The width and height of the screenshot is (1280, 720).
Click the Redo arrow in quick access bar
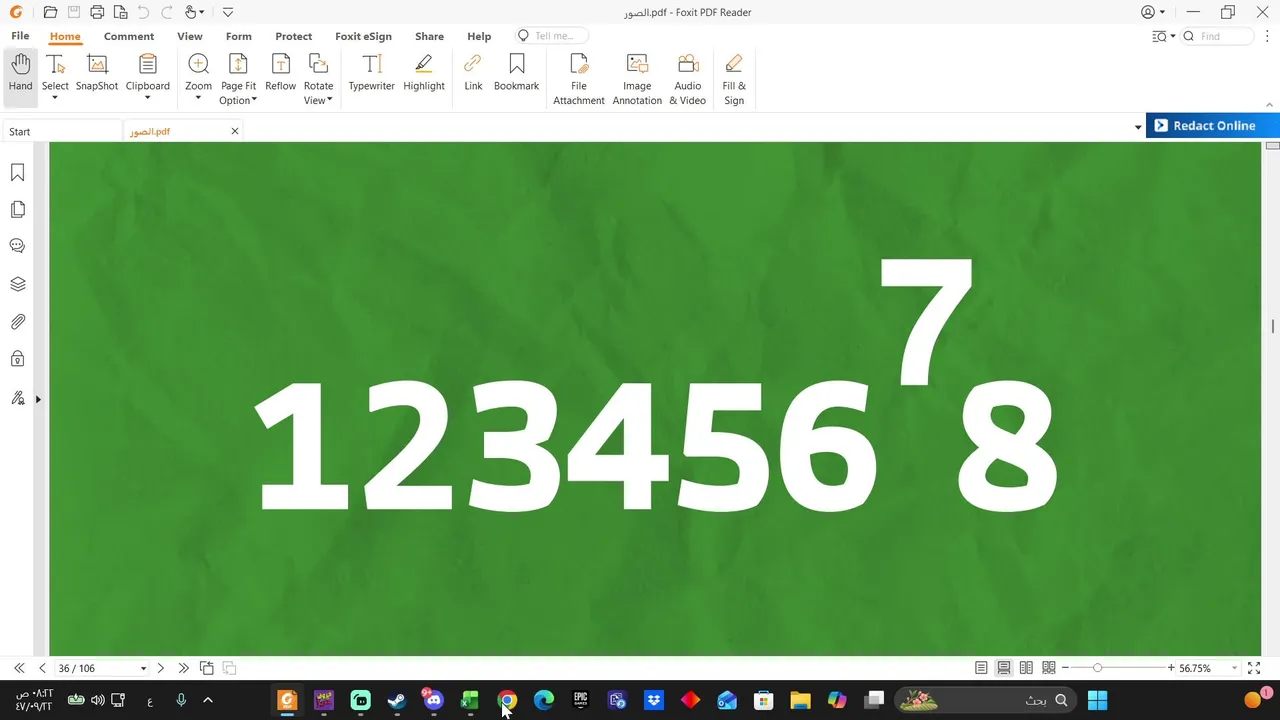tap(166, 12)
